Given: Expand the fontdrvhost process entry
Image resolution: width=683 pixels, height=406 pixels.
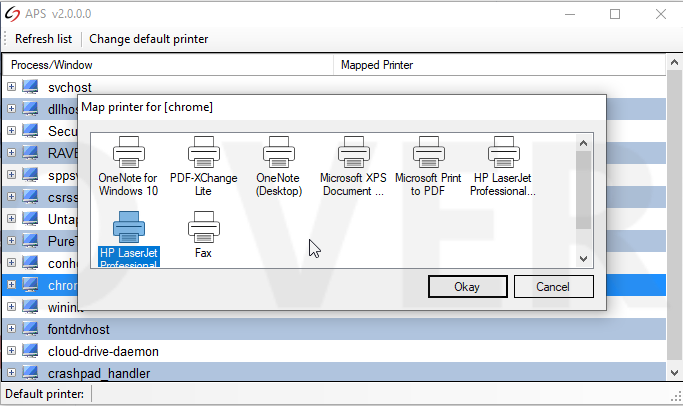Looking at the screenshot, I should [x=12, y=329].
